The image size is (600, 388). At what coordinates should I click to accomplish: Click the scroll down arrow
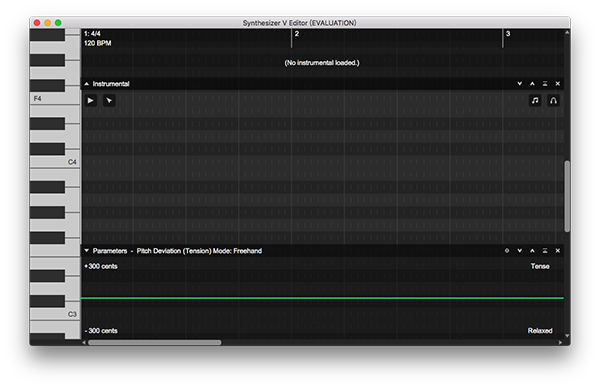[567, 336]
